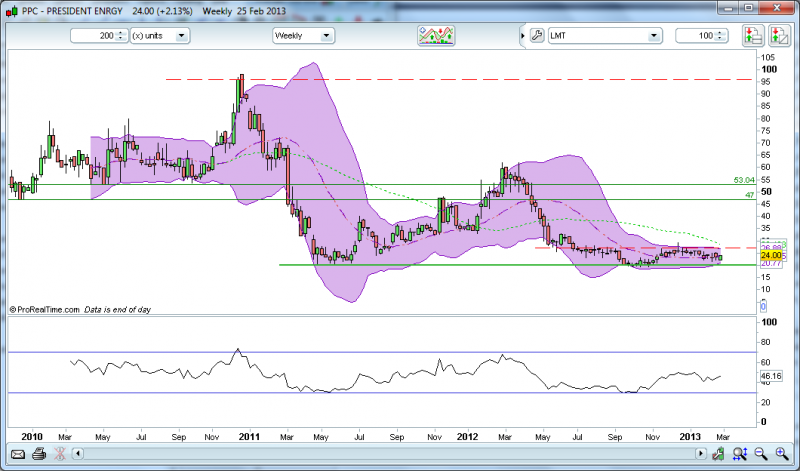This screenshot has width=800, height=471.
Task: Maximize the chart window
Action: click(x=748, y=8)
